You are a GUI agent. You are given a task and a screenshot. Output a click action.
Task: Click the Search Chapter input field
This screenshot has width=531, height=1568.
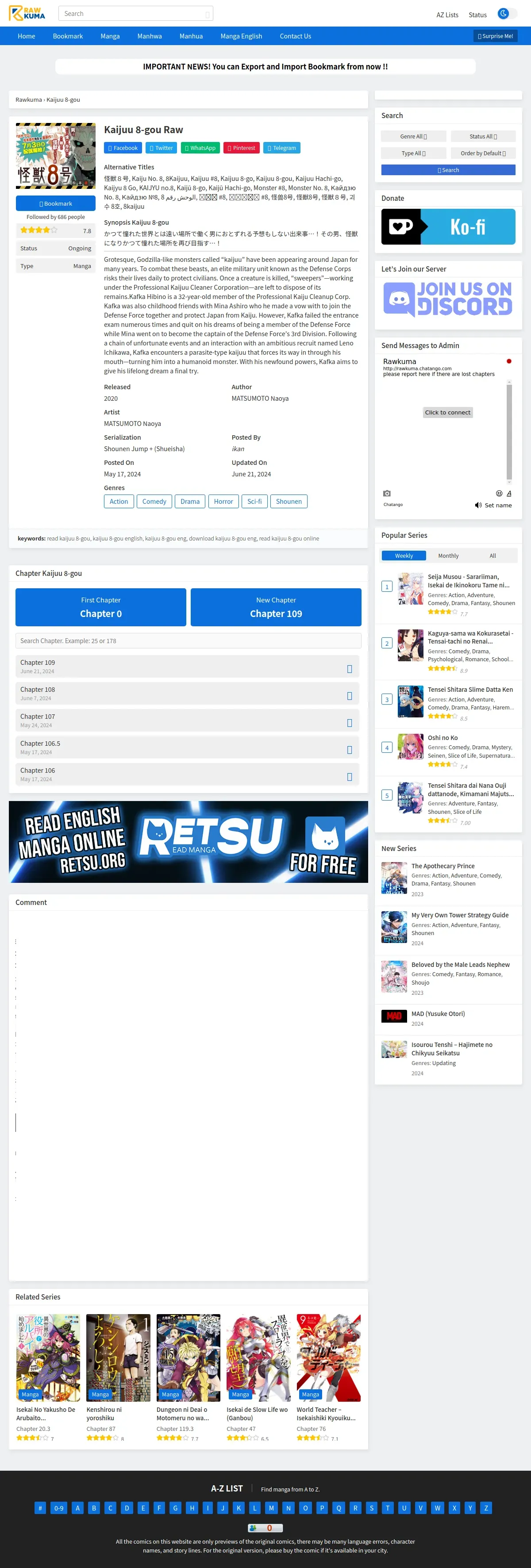click(x=188, y=640)
